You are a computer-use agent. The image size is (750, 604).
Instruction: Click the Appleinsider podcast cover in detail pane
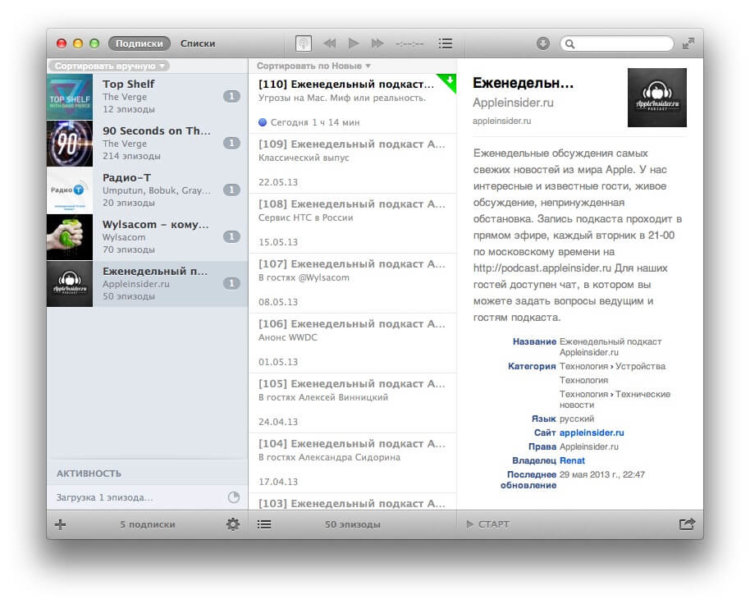(x=657, y=98)
